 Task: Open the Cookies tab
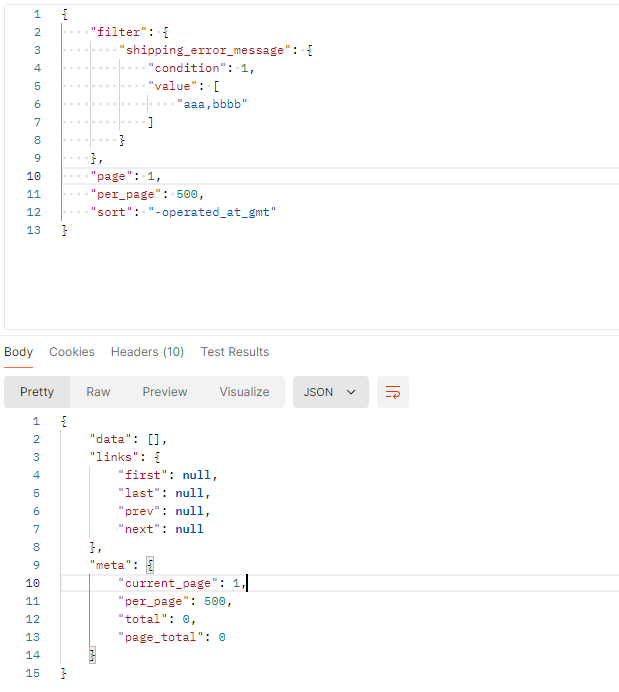(x=72, y=352)
